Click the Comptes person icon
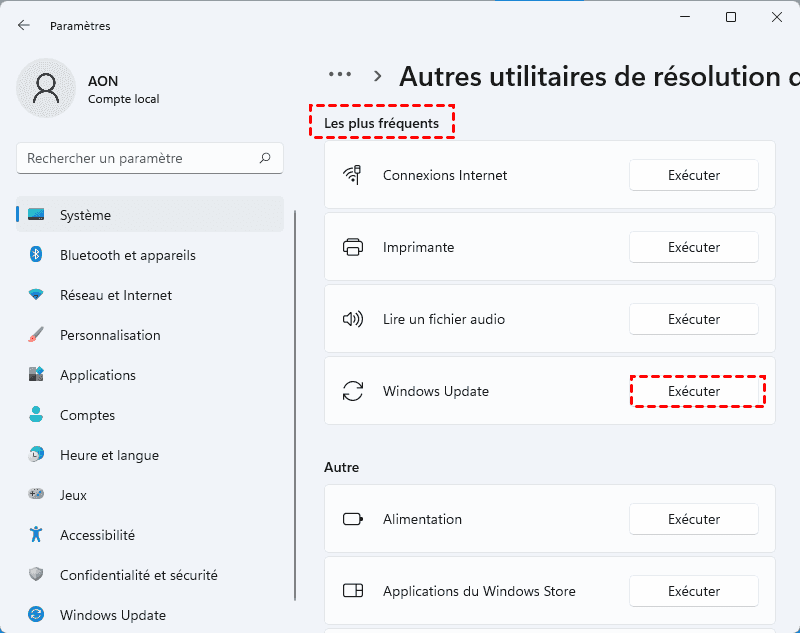 36,415
